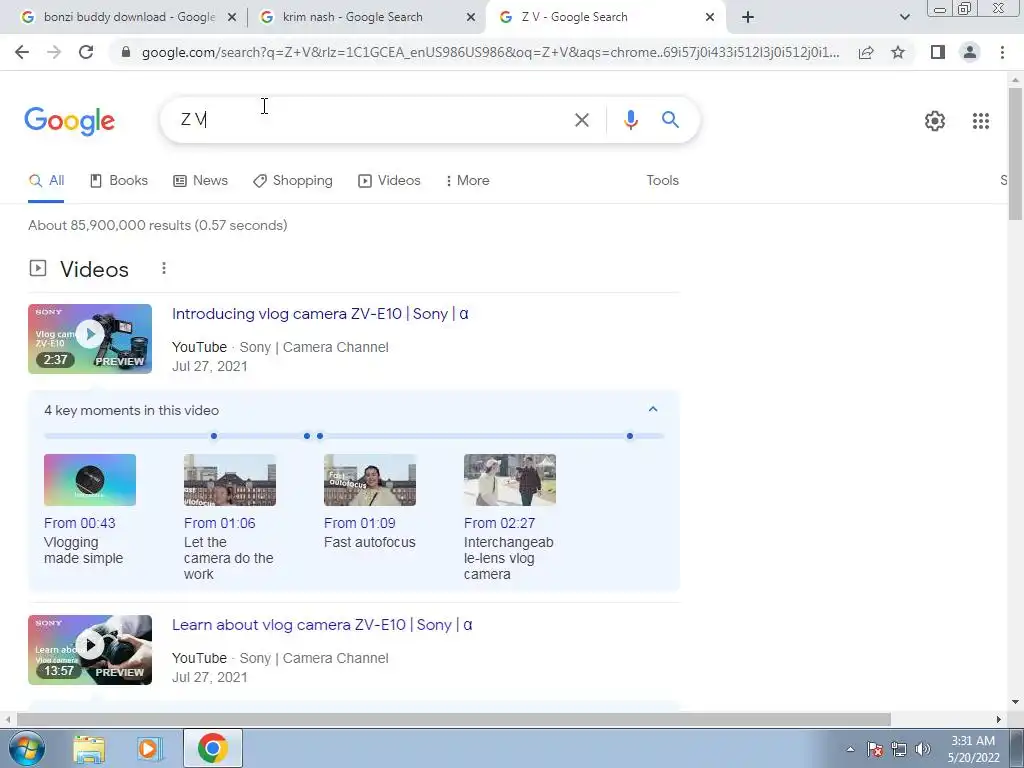Open the Google apps grid
1024x768 pixels.
pyautogui.click(x=981, y=121)
